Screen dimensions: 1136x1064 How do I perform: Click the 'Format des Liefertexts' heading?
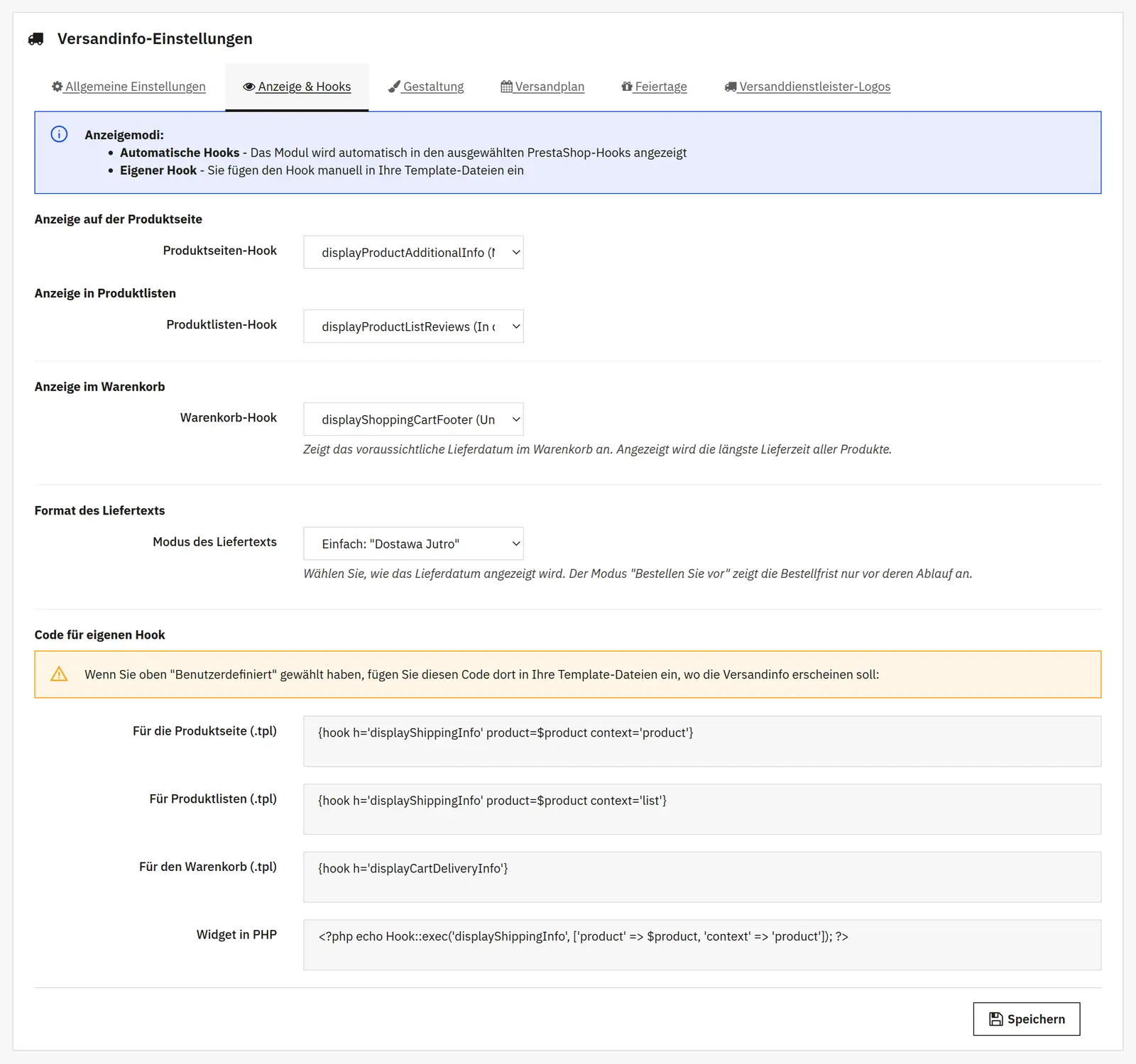[99, 510]
